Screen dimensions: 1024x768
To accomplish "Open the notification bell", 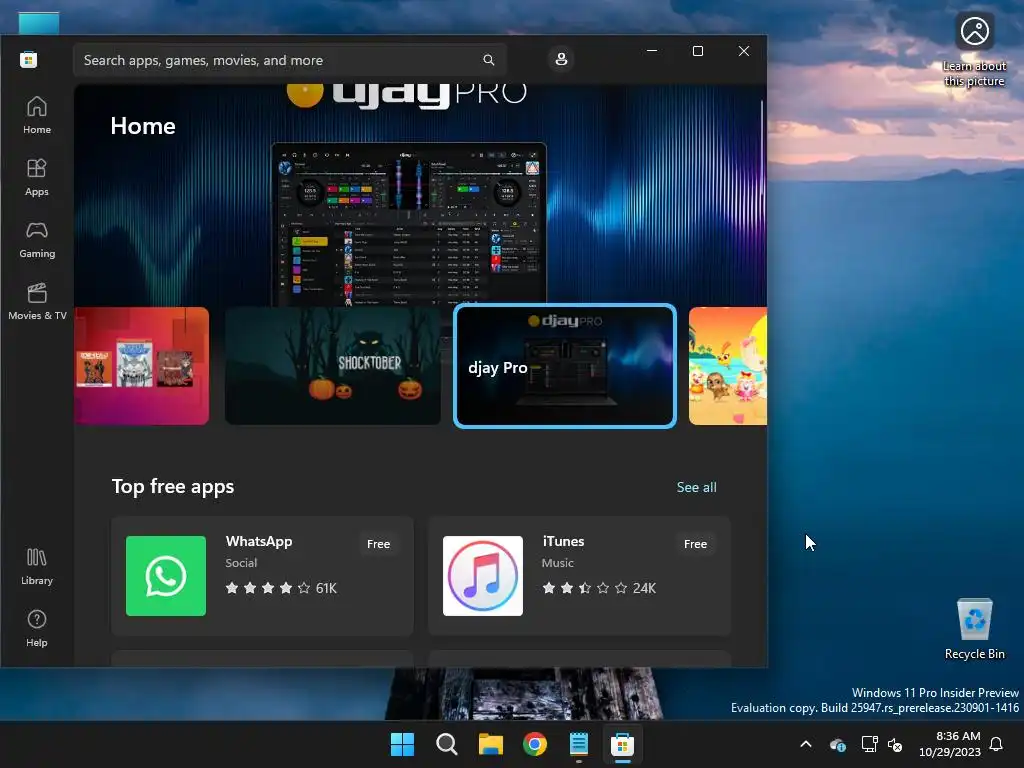I will [997, 744].
